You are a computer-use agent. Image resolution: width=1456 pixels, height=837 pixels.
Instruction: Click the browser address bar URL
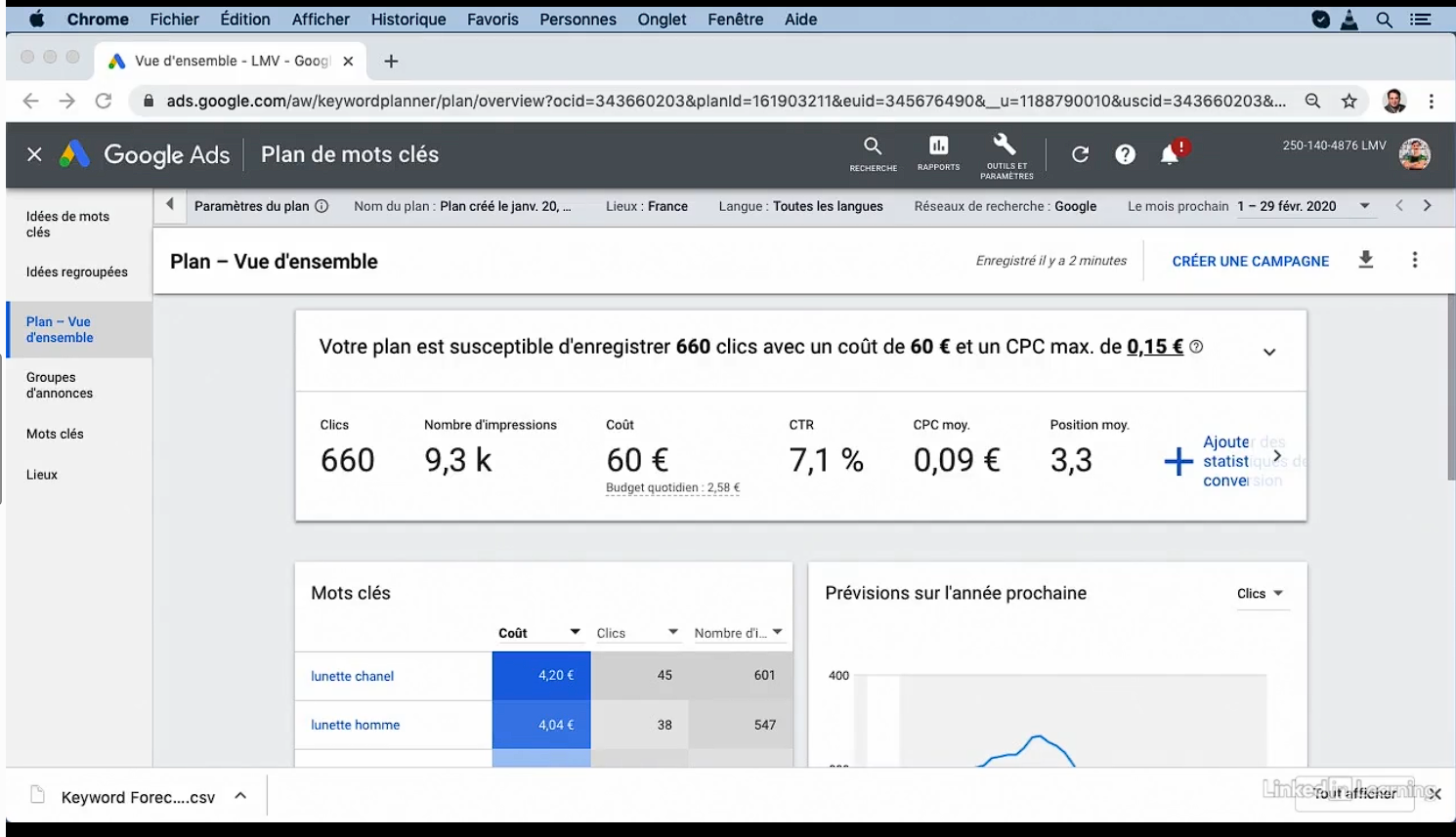tap(723, 101)
